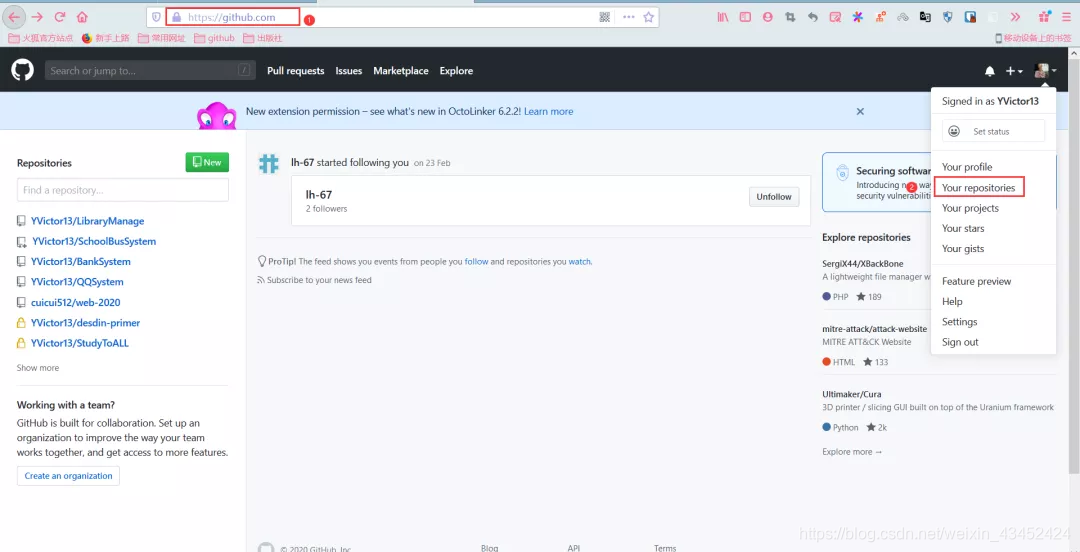Image resolution: width=1080 pixels, height=552 pixels.
Task: Open the 新手上路 bookmark
Action: [x=105, y=38]
